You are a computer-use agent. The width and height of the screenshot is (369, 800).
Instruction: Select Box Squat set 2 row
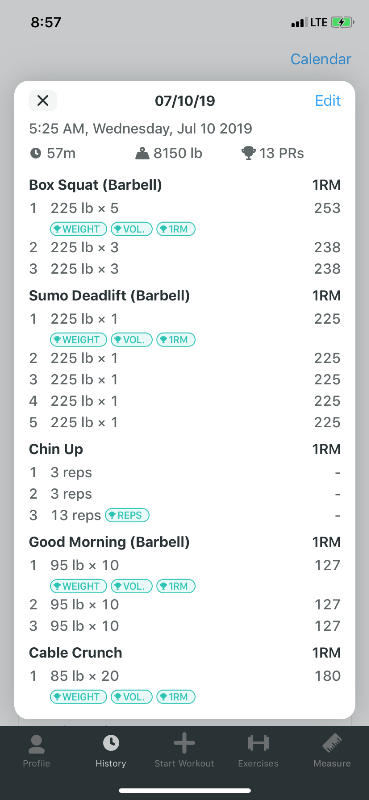point(184,247)
